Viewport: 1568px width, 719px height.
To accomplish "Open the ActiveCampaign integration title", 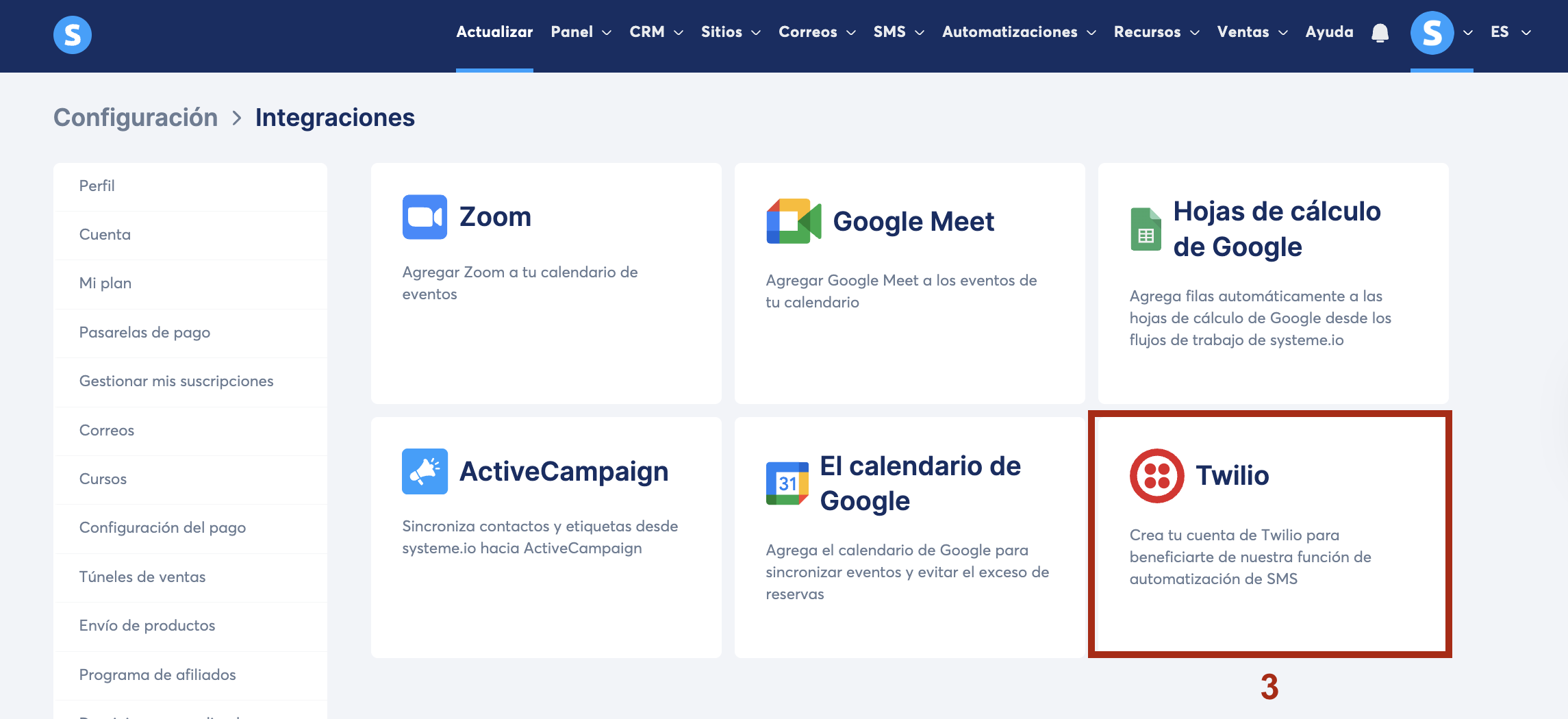I will click(x=564, y=472).
